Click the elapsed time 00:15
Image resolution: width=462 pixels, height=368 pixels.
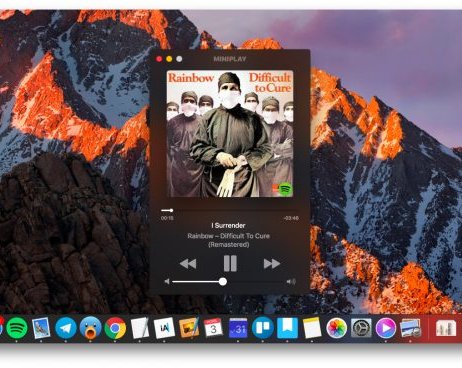pos(167,218)
